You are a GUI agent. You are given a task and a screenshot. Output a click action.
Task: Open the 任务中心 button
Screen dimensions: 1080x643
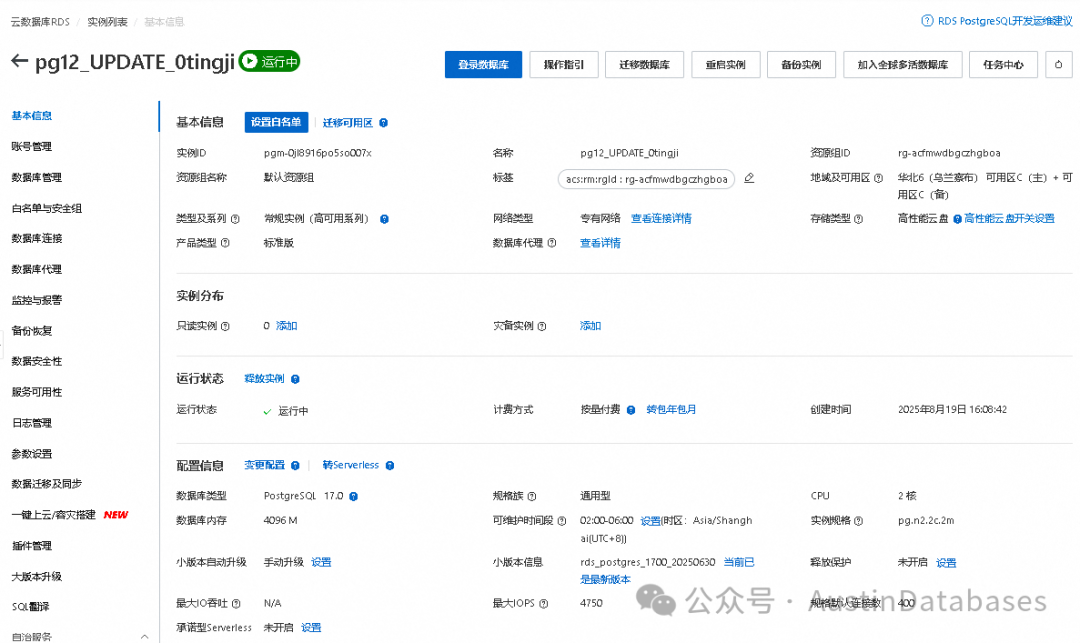pos(1004,65)
